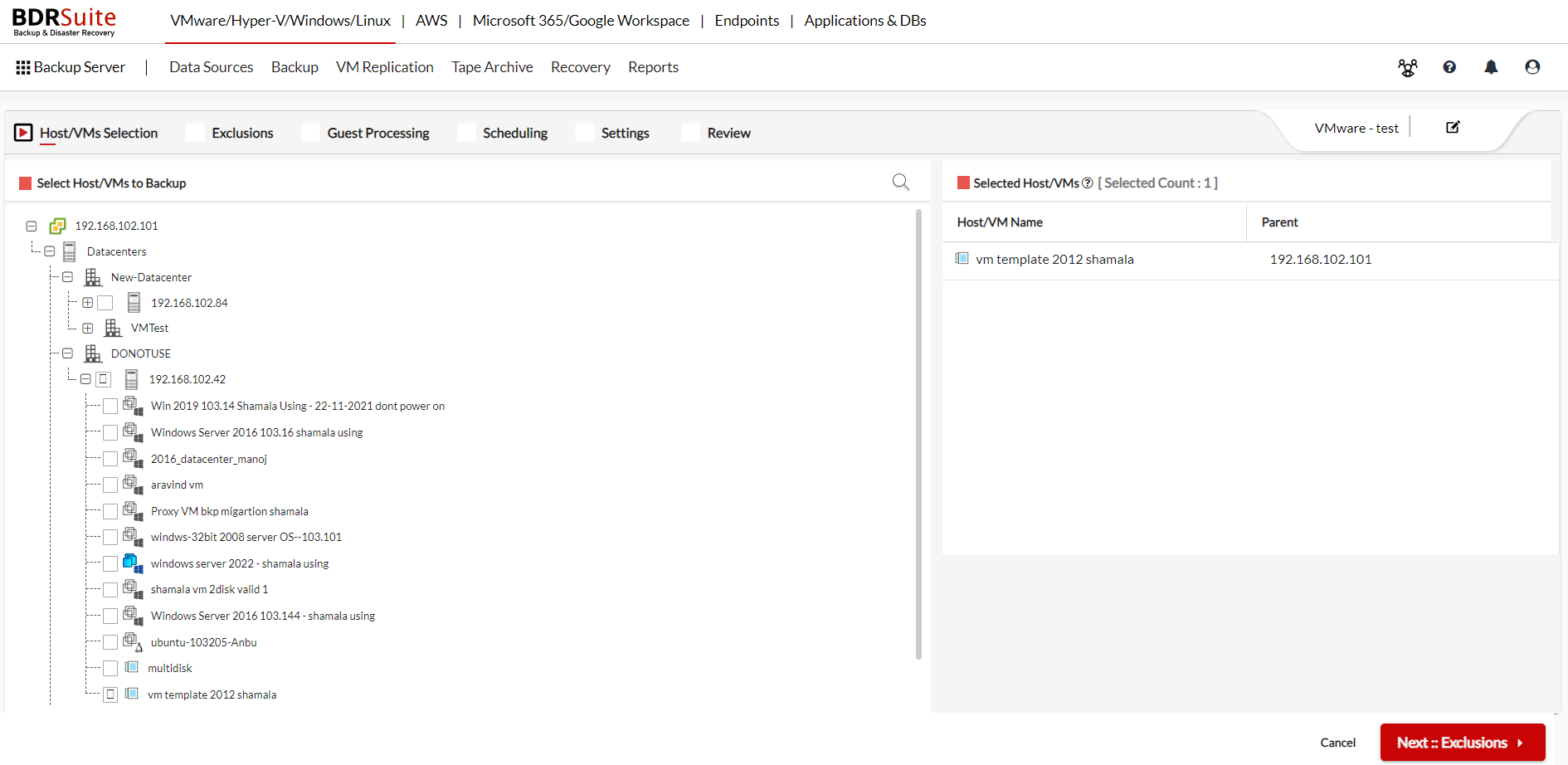Open search for Host/VMs tree
Screen dimensions: 1568x765
(x=901, y=182)
